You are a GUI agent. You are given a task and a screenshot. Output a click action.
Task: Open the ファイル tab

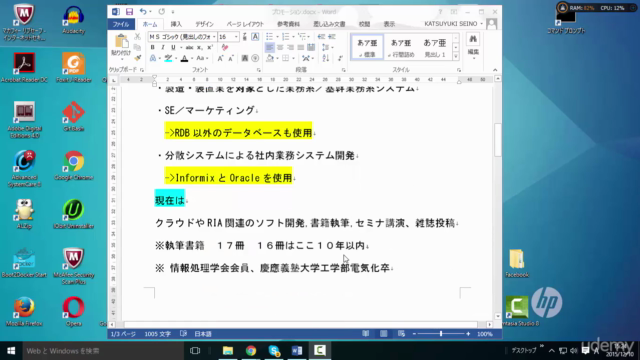click(121, 24)
